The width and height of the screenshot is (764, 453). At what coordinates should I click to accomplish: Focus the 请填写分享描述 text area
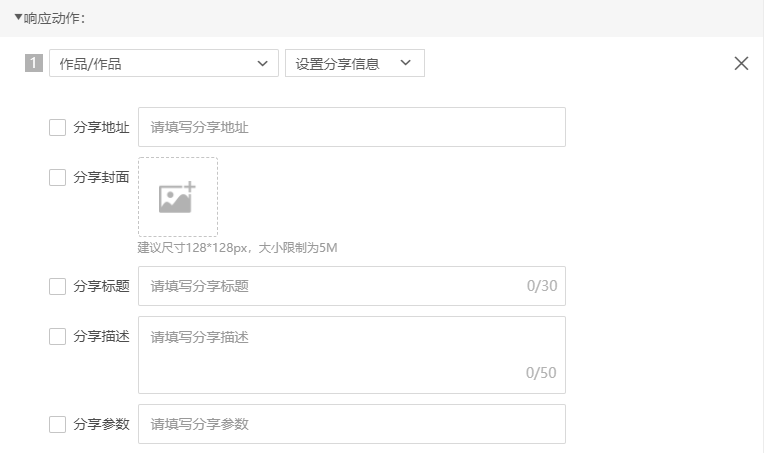pyautogui.click(x=352, y=355)
